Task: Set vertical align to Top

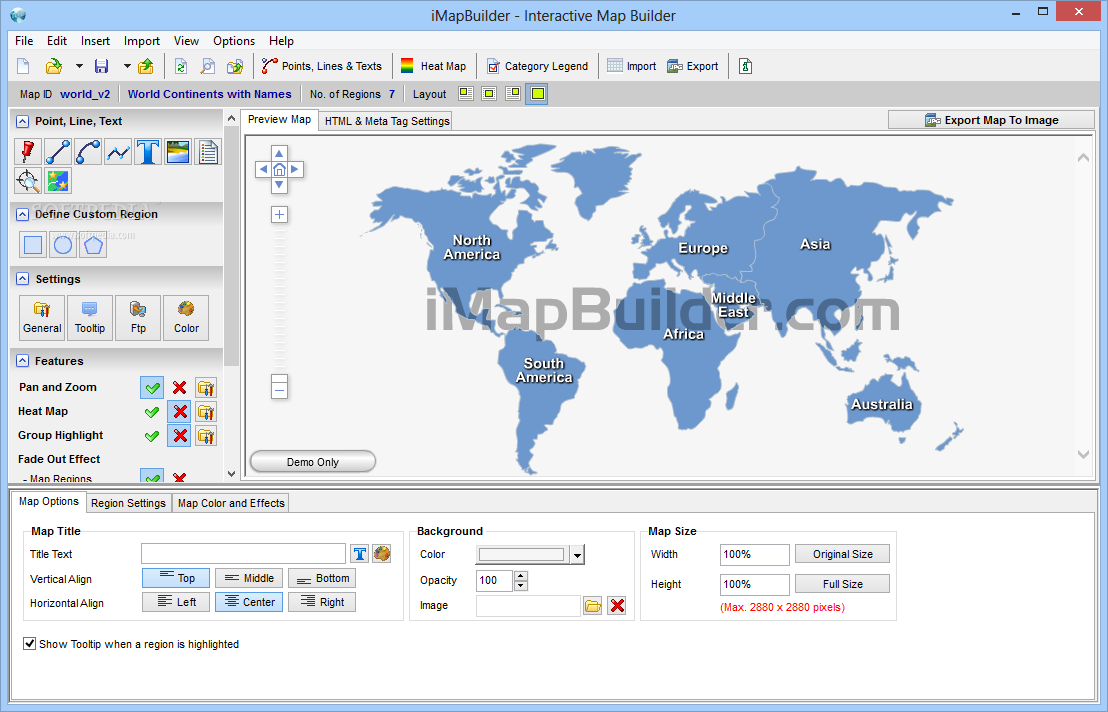Action: (x=176, y=578)
